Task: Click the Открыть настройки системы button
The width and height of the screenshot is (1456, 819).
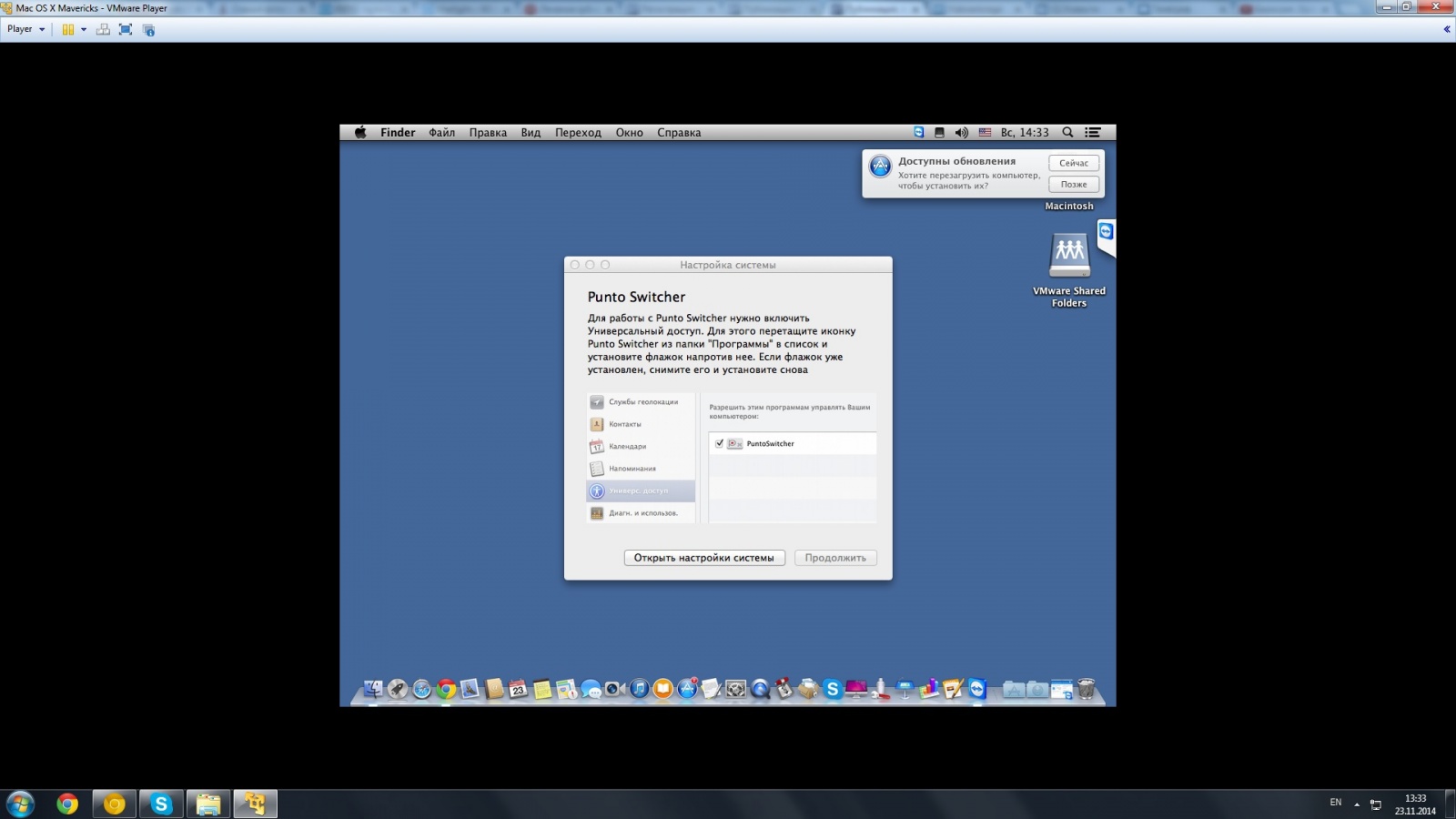Action: [x=703, y=558]
